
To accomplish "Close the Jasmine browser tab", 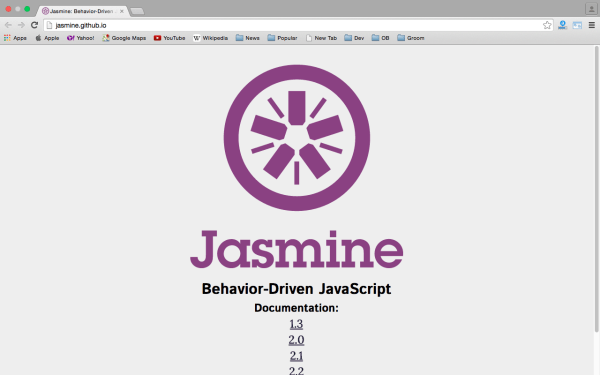I will (122, 11).
